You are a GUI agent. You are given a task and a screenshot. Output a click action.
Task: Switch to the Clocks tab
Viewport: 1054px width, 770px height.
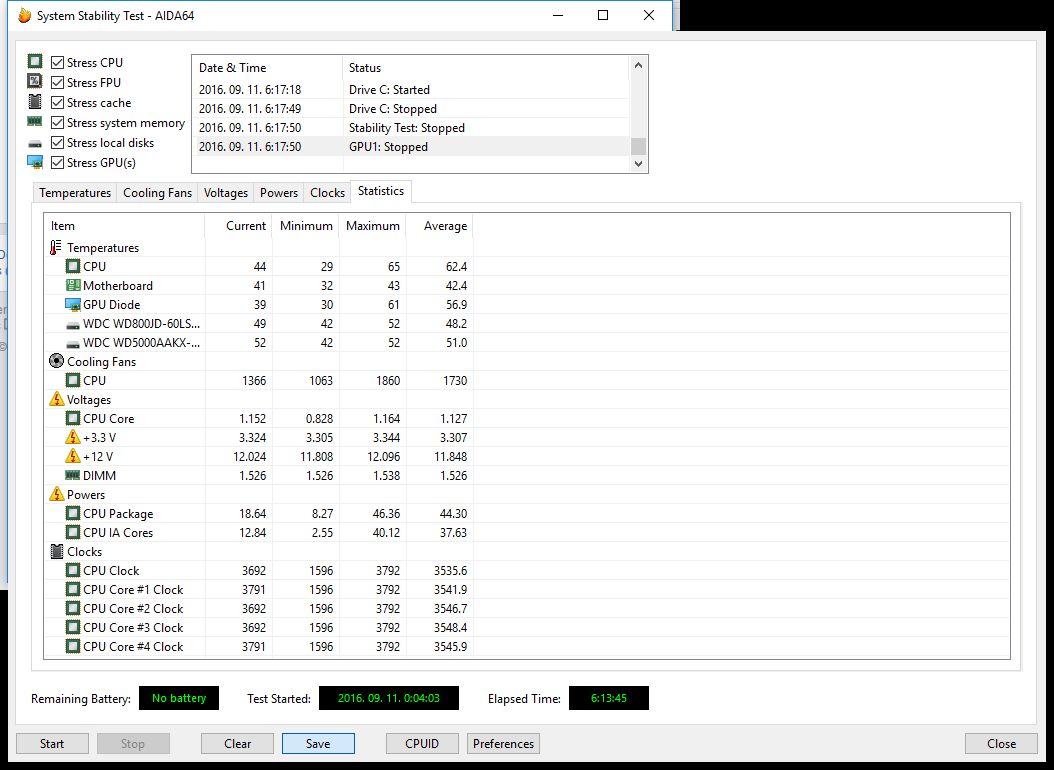[x=327, y=193]
